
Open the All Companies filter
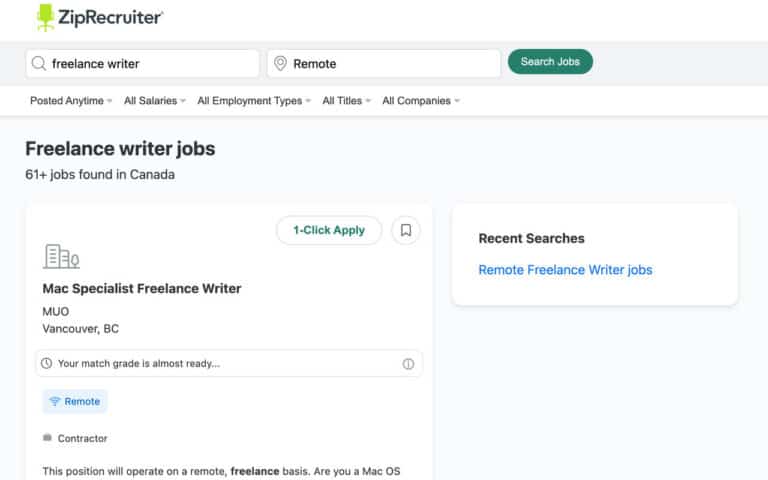pyautogui.click(x=421, y=101)
